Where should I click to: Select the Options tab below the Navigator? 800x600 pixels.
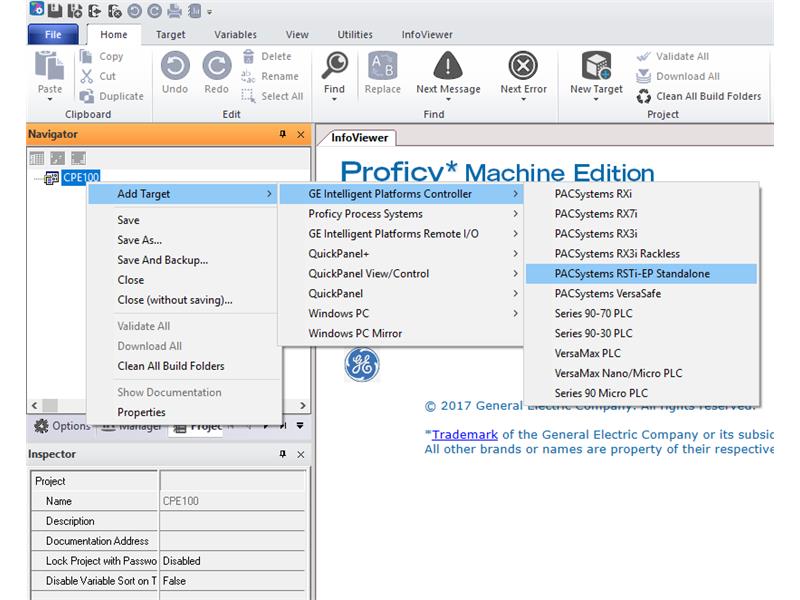(62, 426)
